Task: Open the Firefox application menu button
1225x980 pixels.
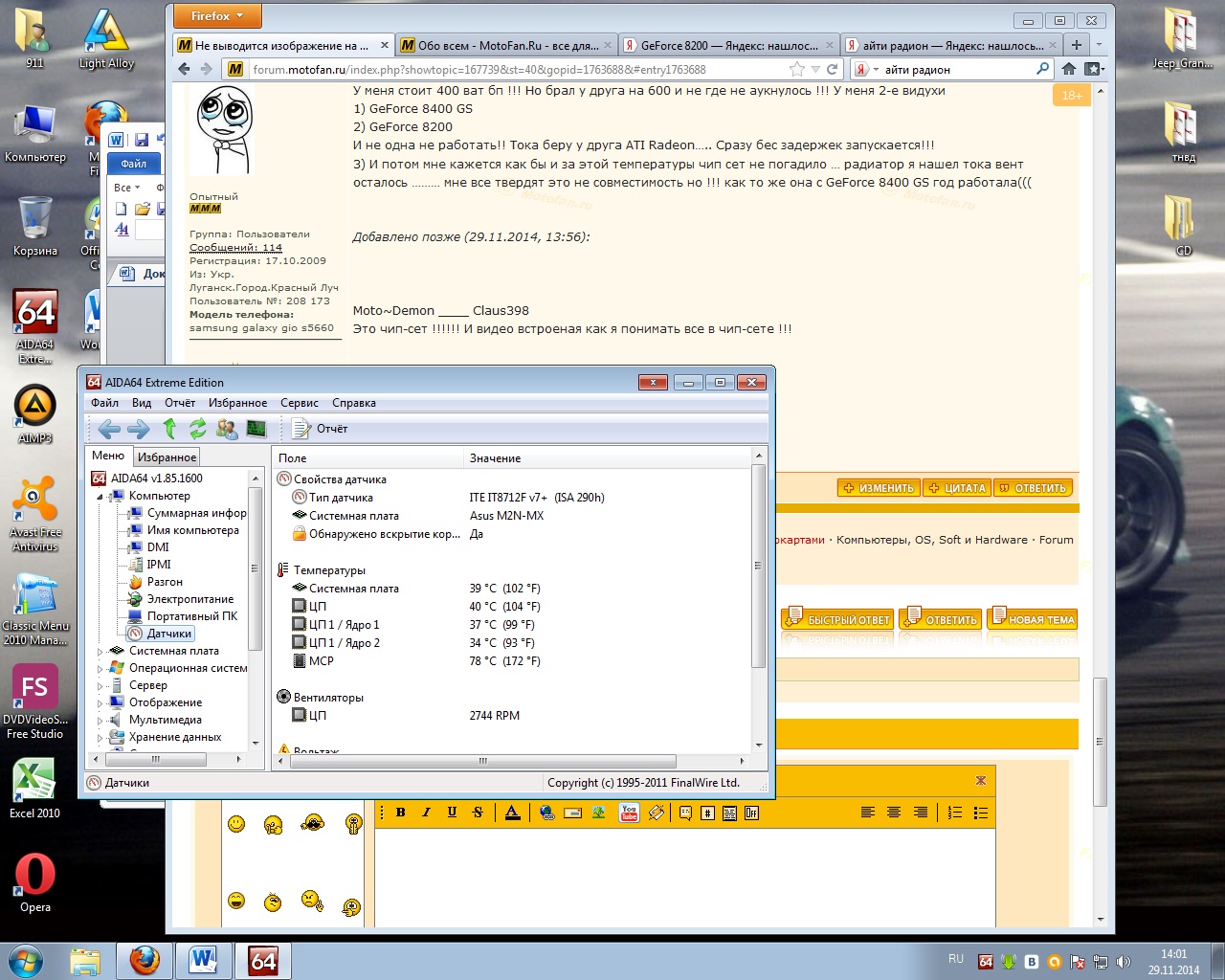Action: [x=217, y=16]
